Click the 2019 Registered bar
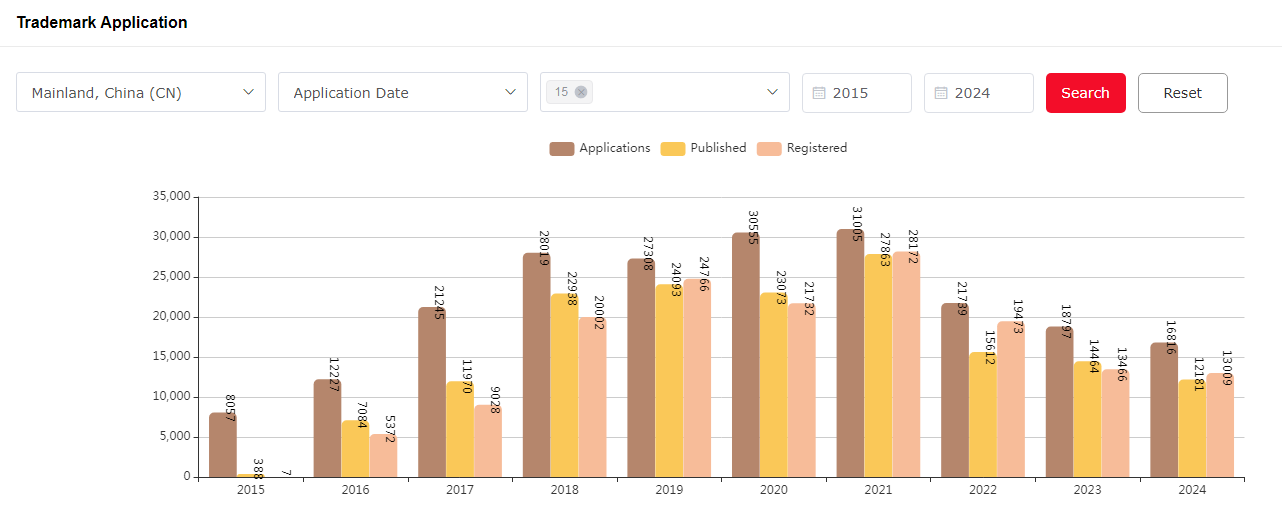 click(697, 378)
